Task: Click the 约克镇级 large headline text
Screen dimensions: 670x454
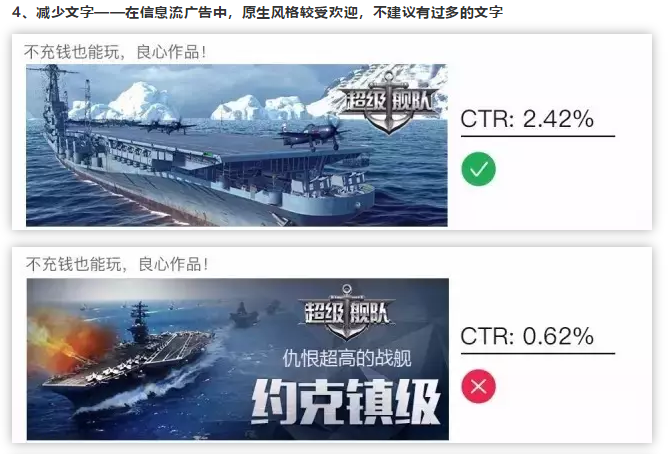Action: [346, 401]
